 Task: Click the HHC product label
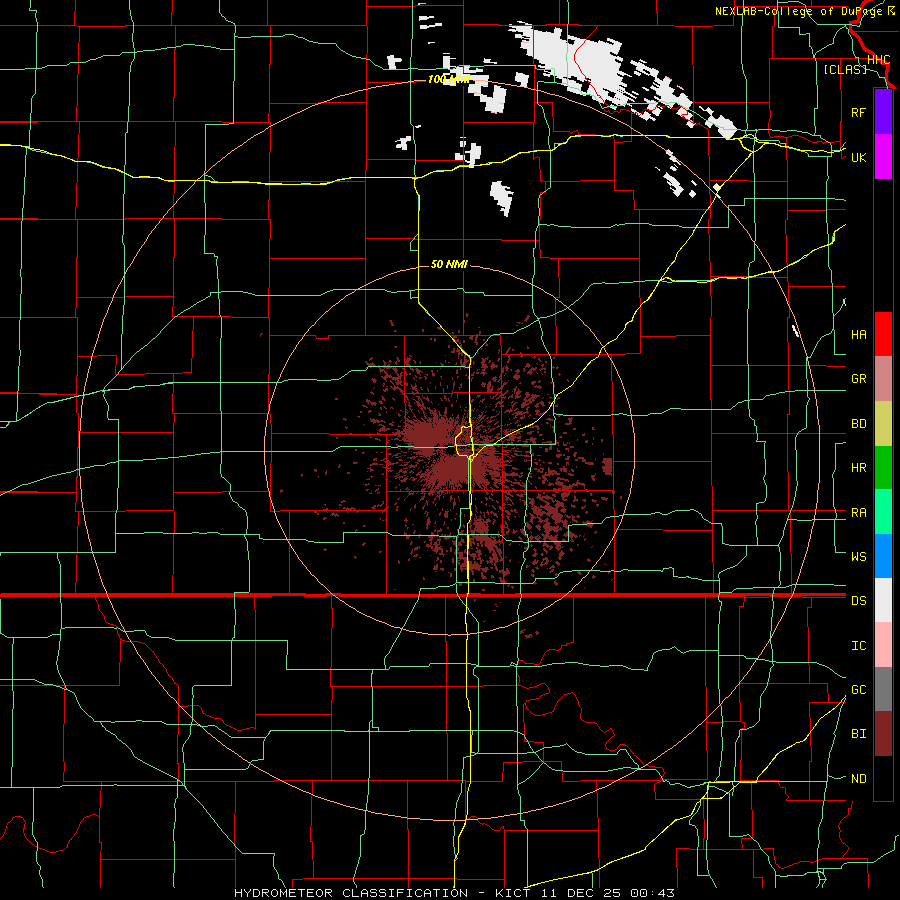(878, 60)
